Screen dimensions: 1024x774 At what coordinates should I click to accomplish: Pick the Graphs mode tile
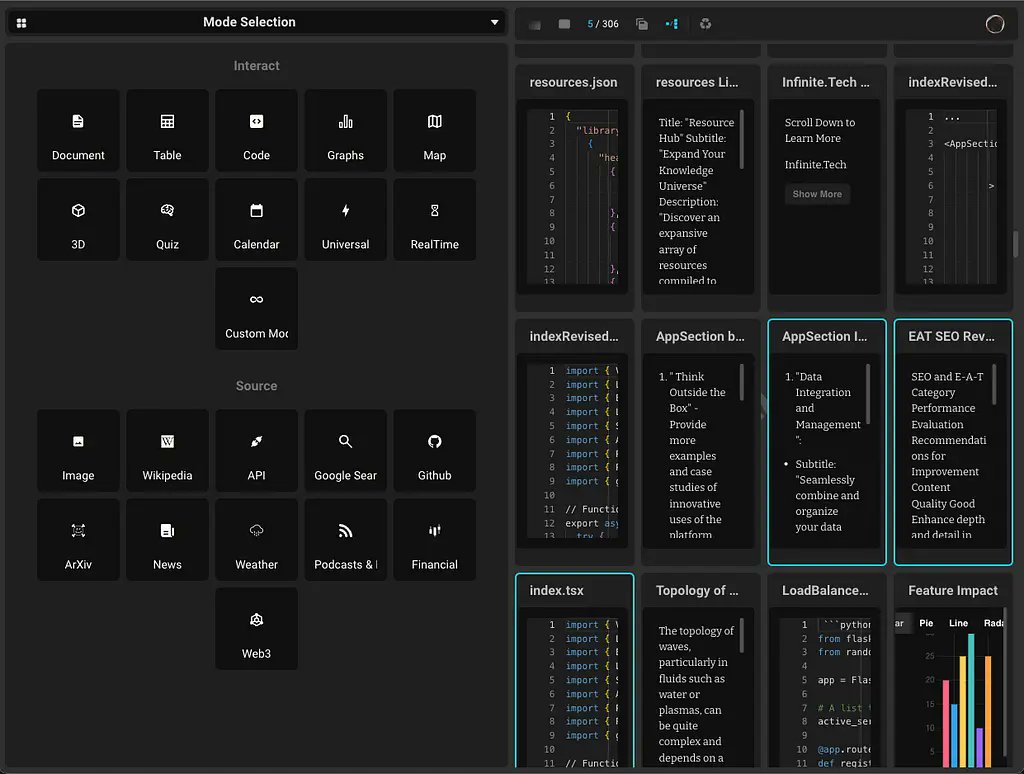pyautogui.click(x=345, y=131)
